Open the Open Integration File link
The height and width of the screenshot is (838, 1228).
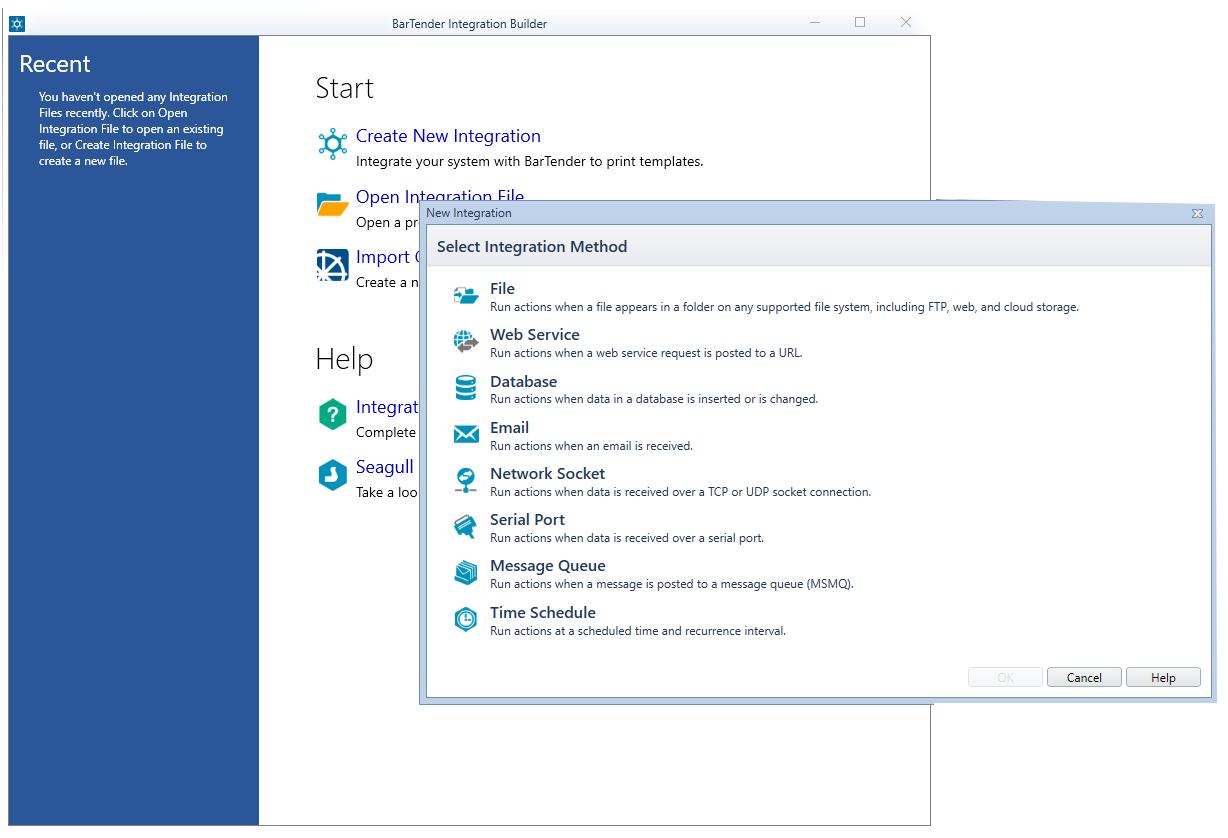pyautogui.click(x=440, y=197)
